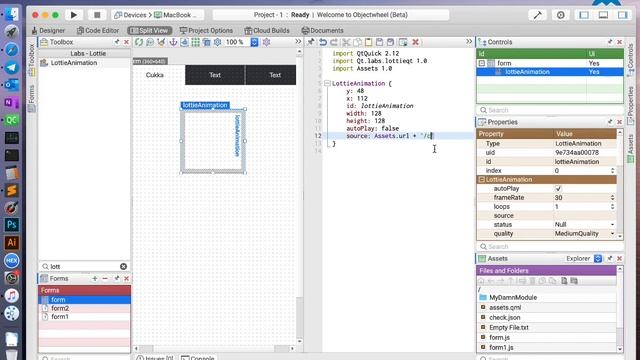The height and width of the screenshot is (360, 640).
Task: Open MyDamnModule folder in Assets
Action: tap(546, 298)
